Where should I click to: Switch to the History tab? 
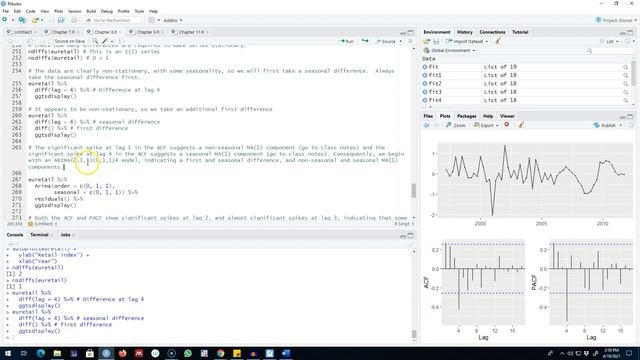tap(464, 32)
